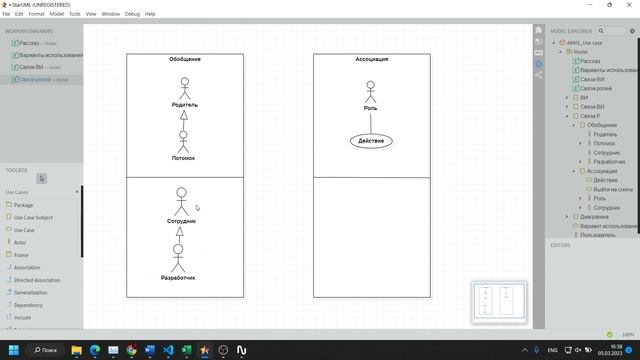Select the Сотрудник actor on the canvas
Image resolution: width=640 pixels, height=360 pixels.
coord(181,205)
